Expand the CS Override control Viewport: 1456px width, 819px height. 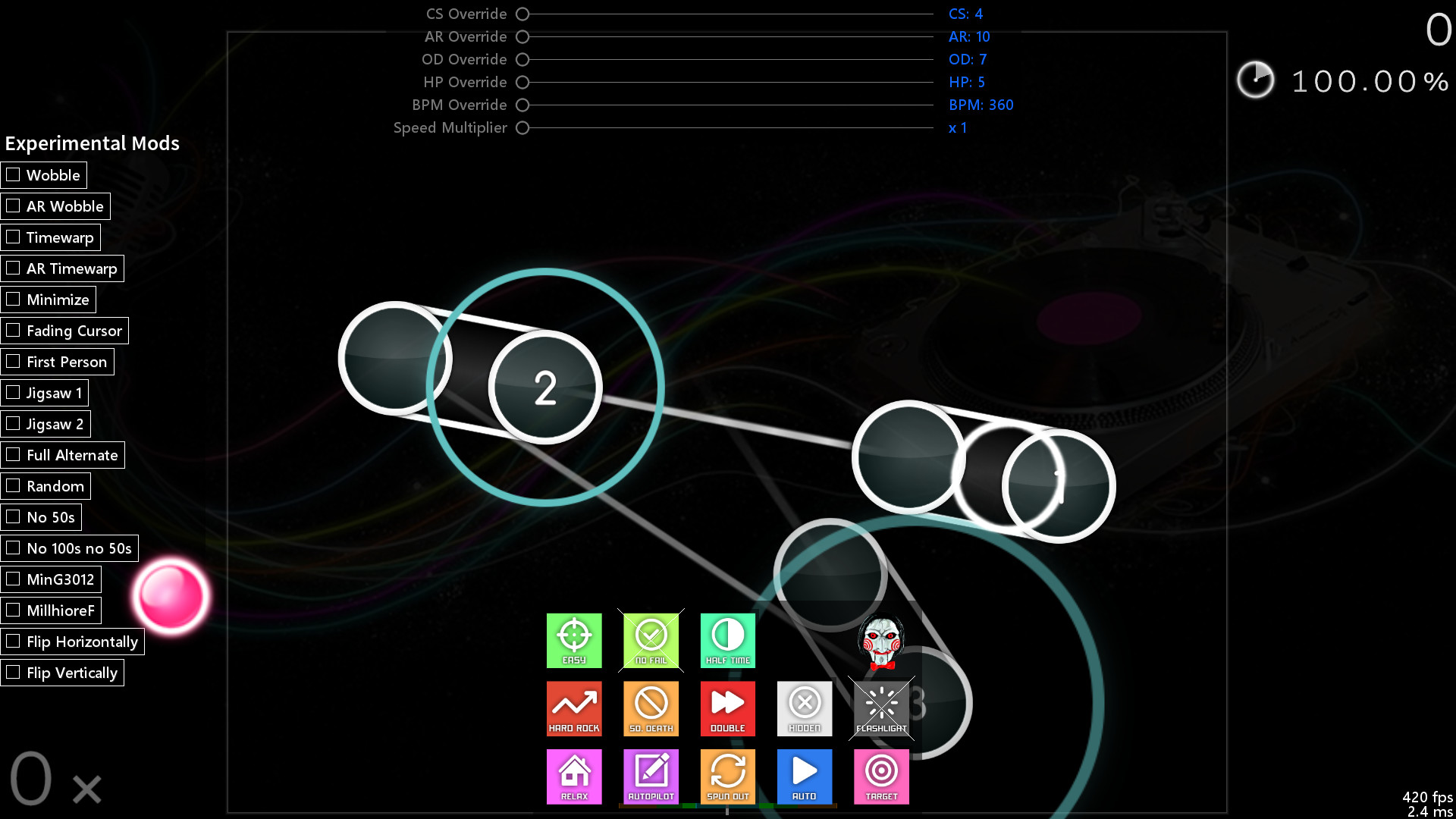[x=524, y=13]
